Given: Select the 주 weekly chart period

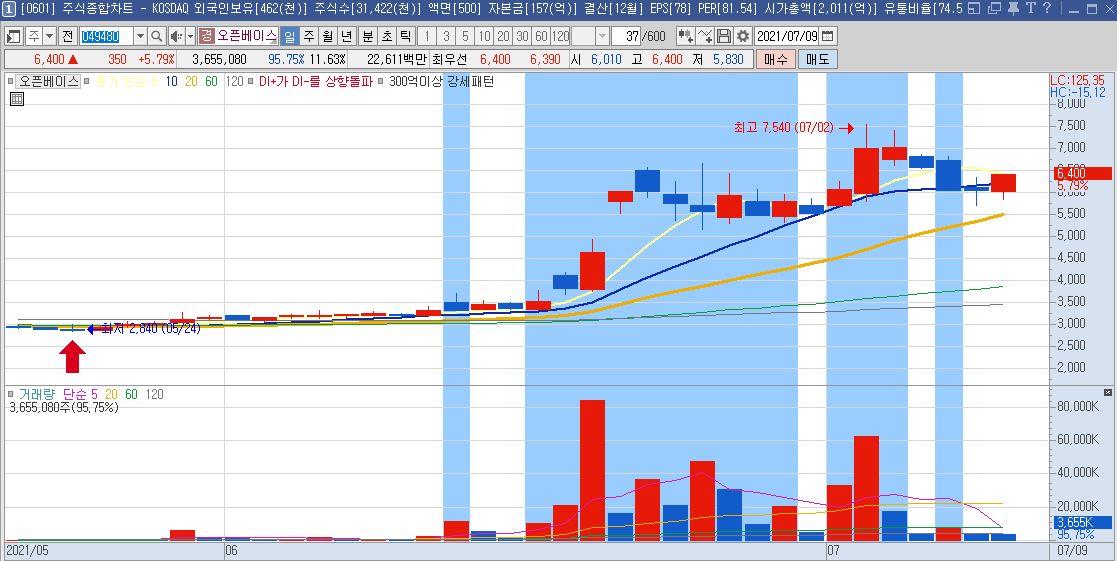Looking at the screenshot, I should click(x=309, y=36).
